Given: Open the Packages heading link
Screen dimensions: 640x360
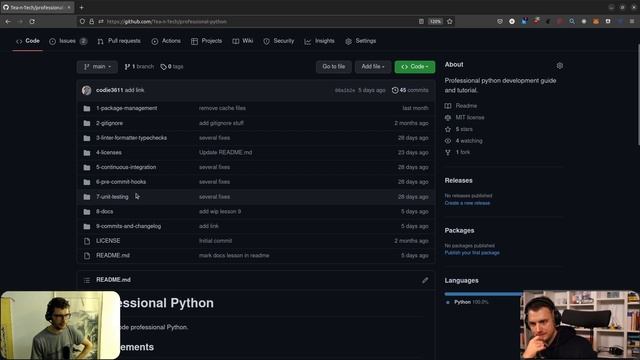Looking at the screenshot, I should (x=459, y=231).
